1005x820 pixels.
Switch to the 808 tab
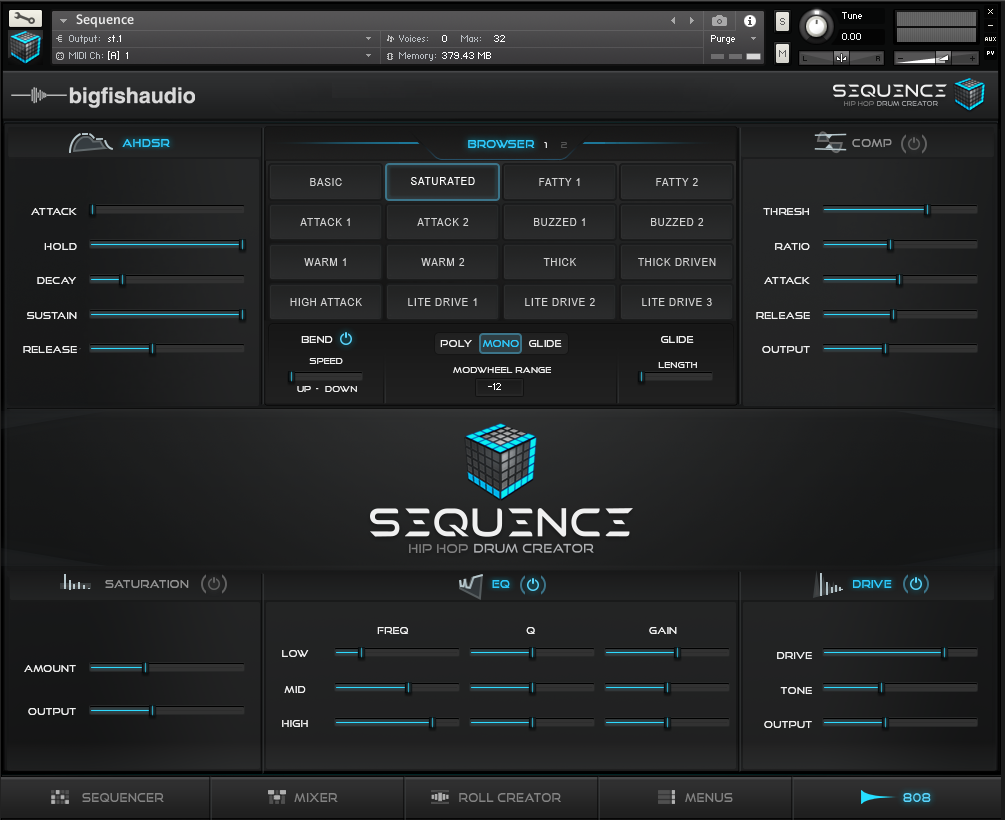coord(895,798)
